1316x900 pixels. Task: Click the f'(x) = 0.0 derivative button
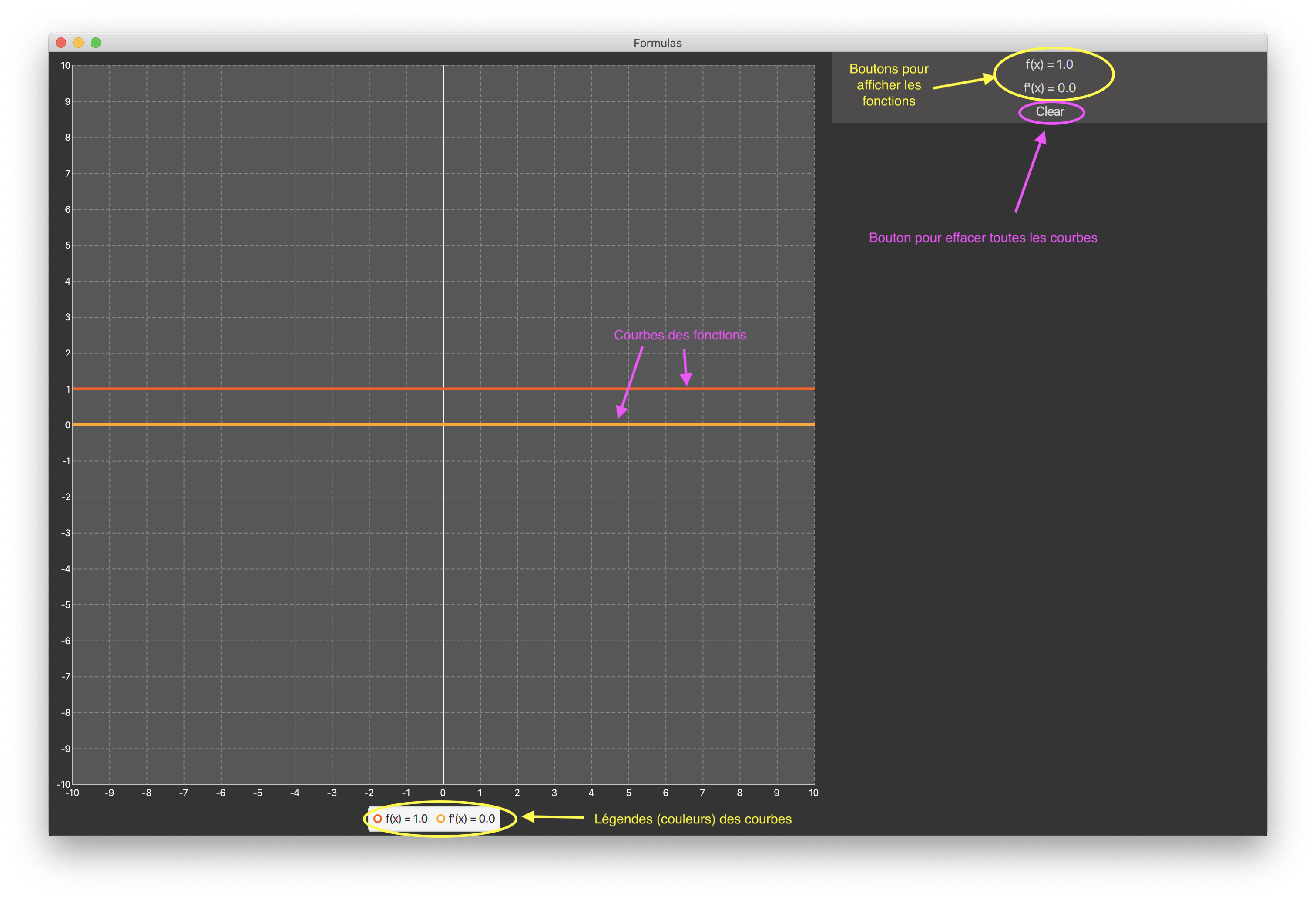(1049, 88)
